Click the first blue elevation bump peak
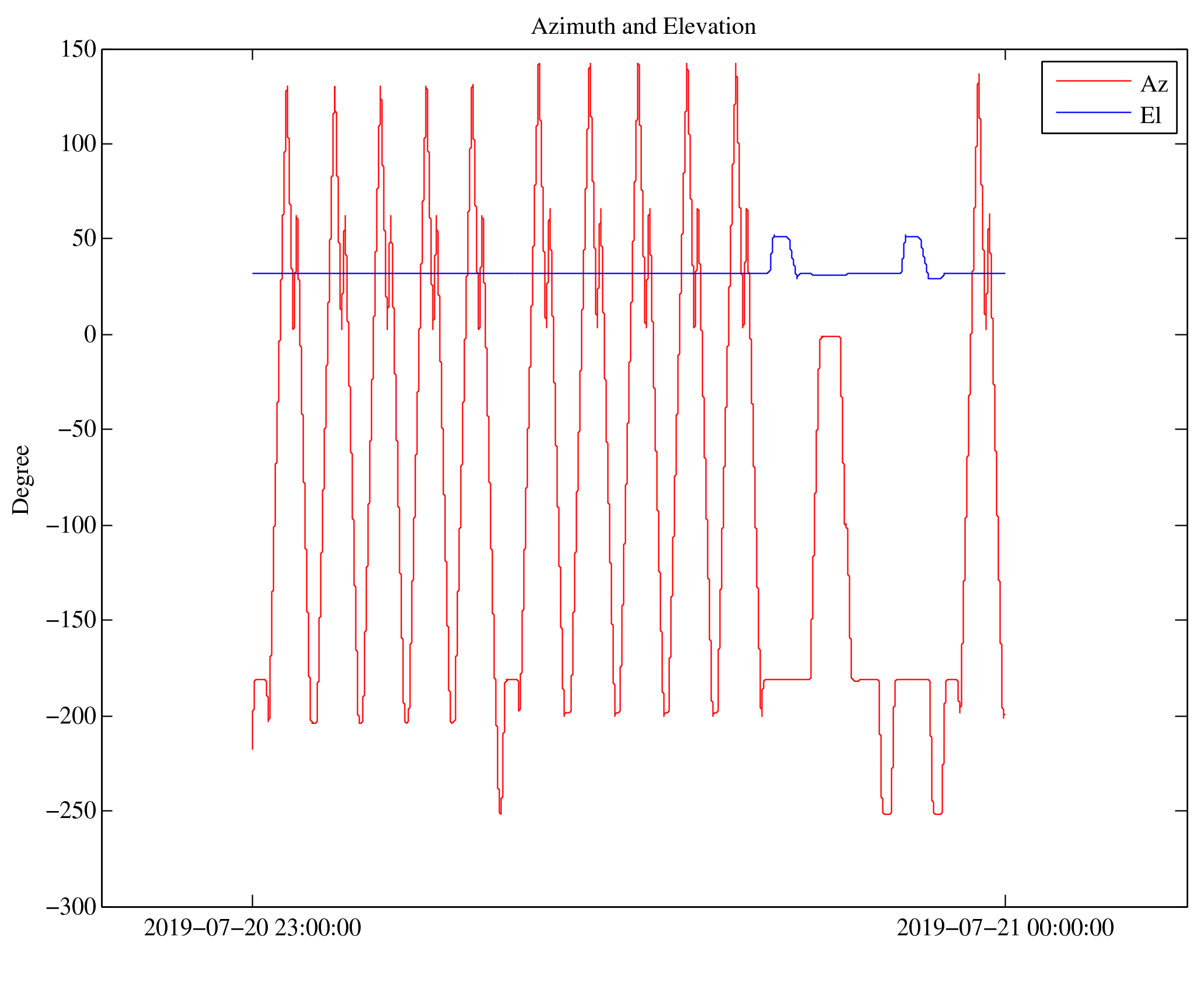Screen dimensions: 1204x982 (780, 236)
